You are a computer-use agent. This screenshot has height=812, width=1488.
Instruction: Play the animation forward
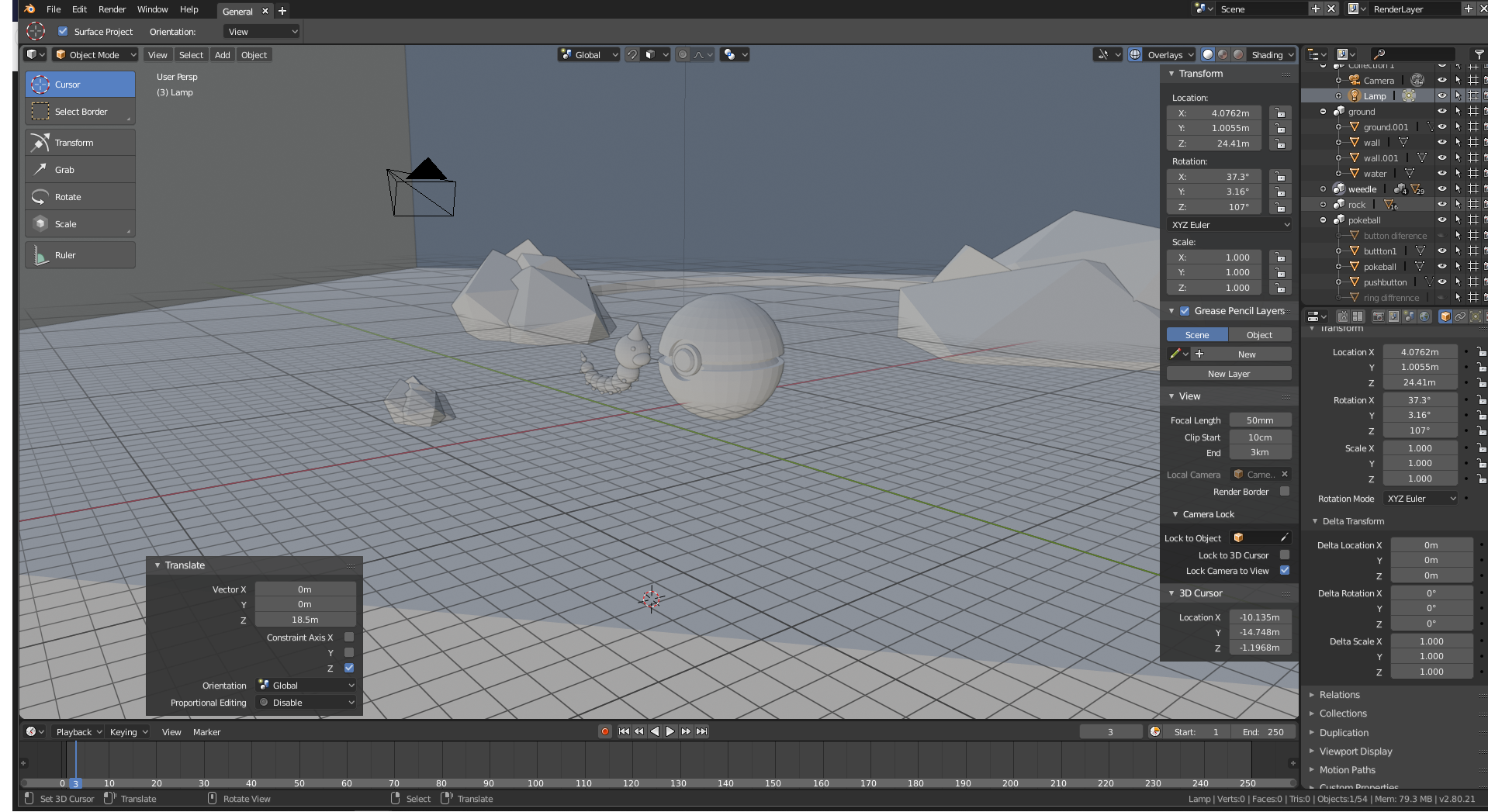tap(670, 732)
